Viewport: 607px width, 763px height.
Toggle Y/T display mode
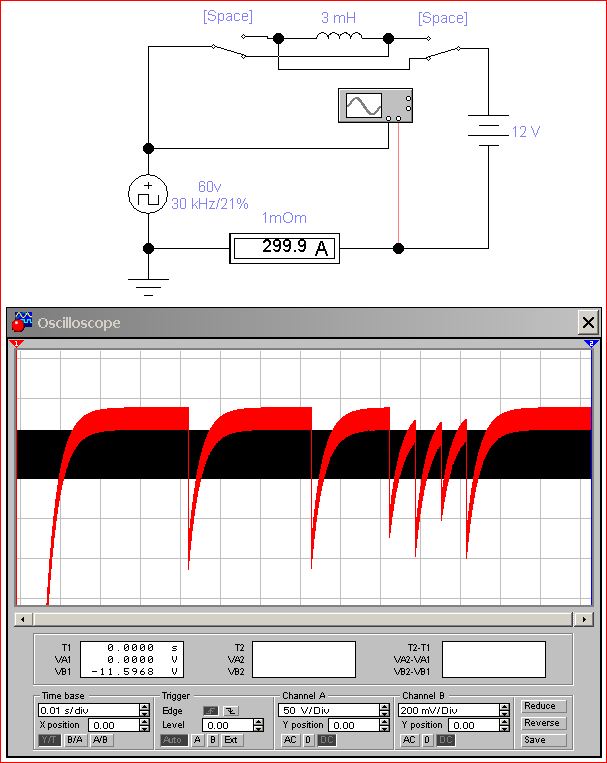49,740
